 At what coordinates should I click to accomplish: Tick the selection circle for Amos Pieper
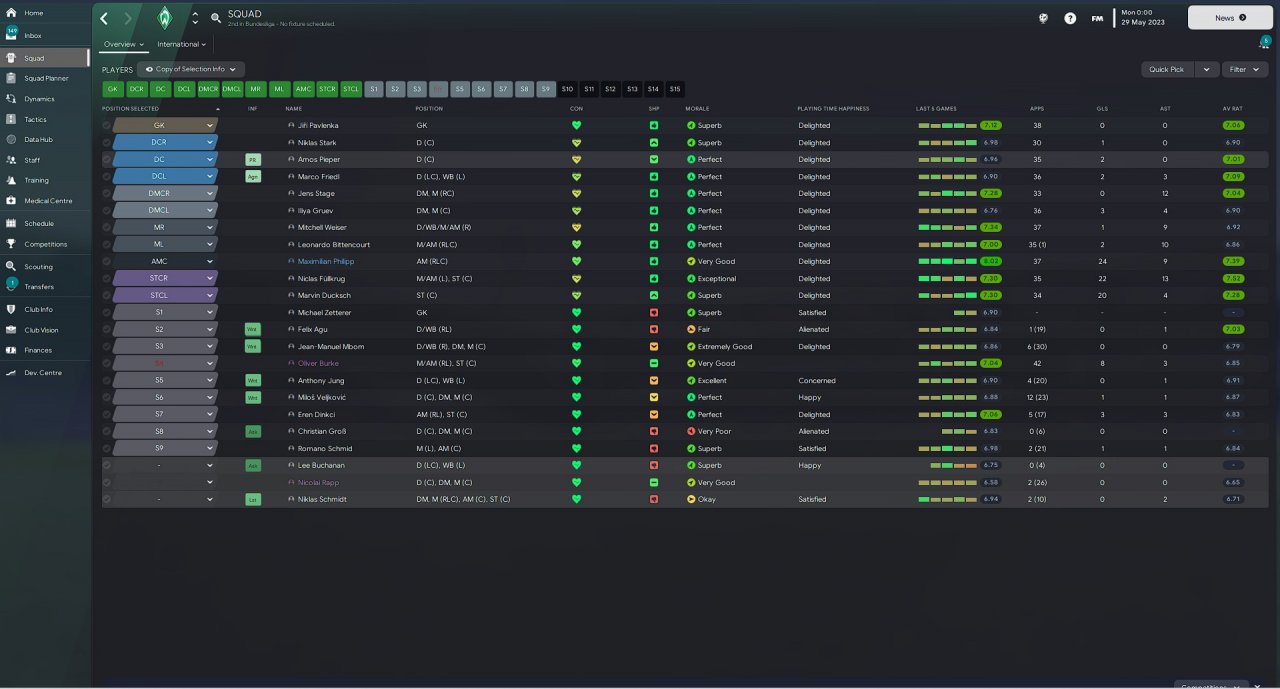coord(107,160)
